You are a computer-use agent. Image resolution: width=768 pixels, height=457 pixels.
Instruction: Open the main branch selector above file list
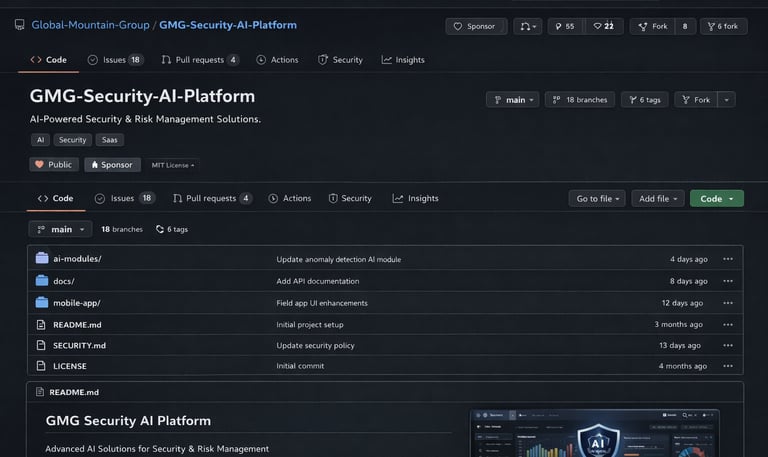pyautogui.click(x=60, y=229)
